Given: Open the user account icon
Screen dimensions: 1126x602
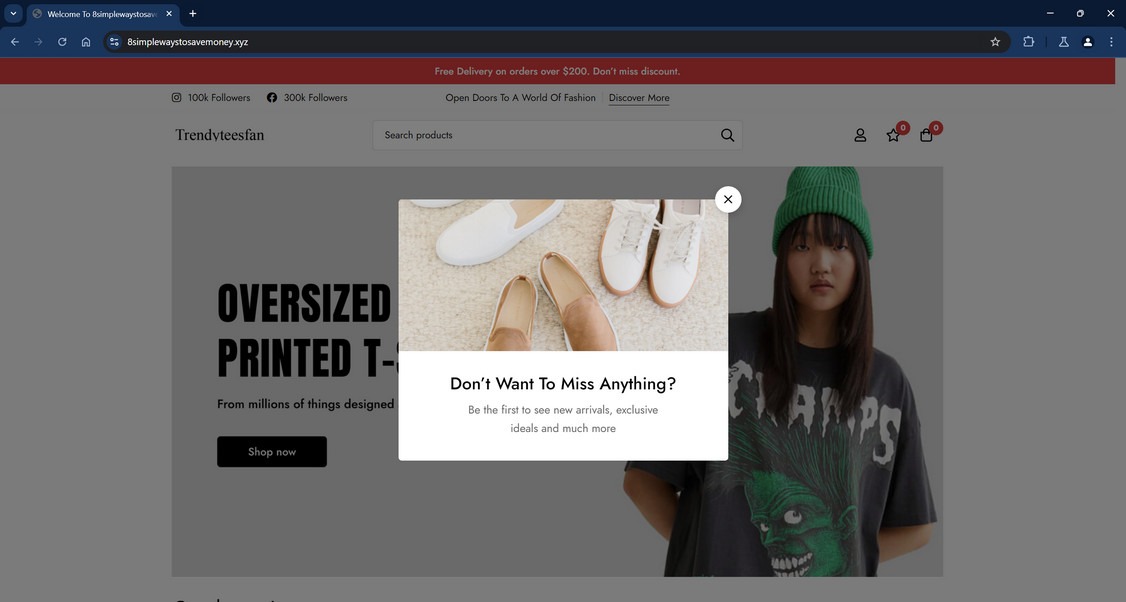Looking at the screenshot, I should [860, 135].
